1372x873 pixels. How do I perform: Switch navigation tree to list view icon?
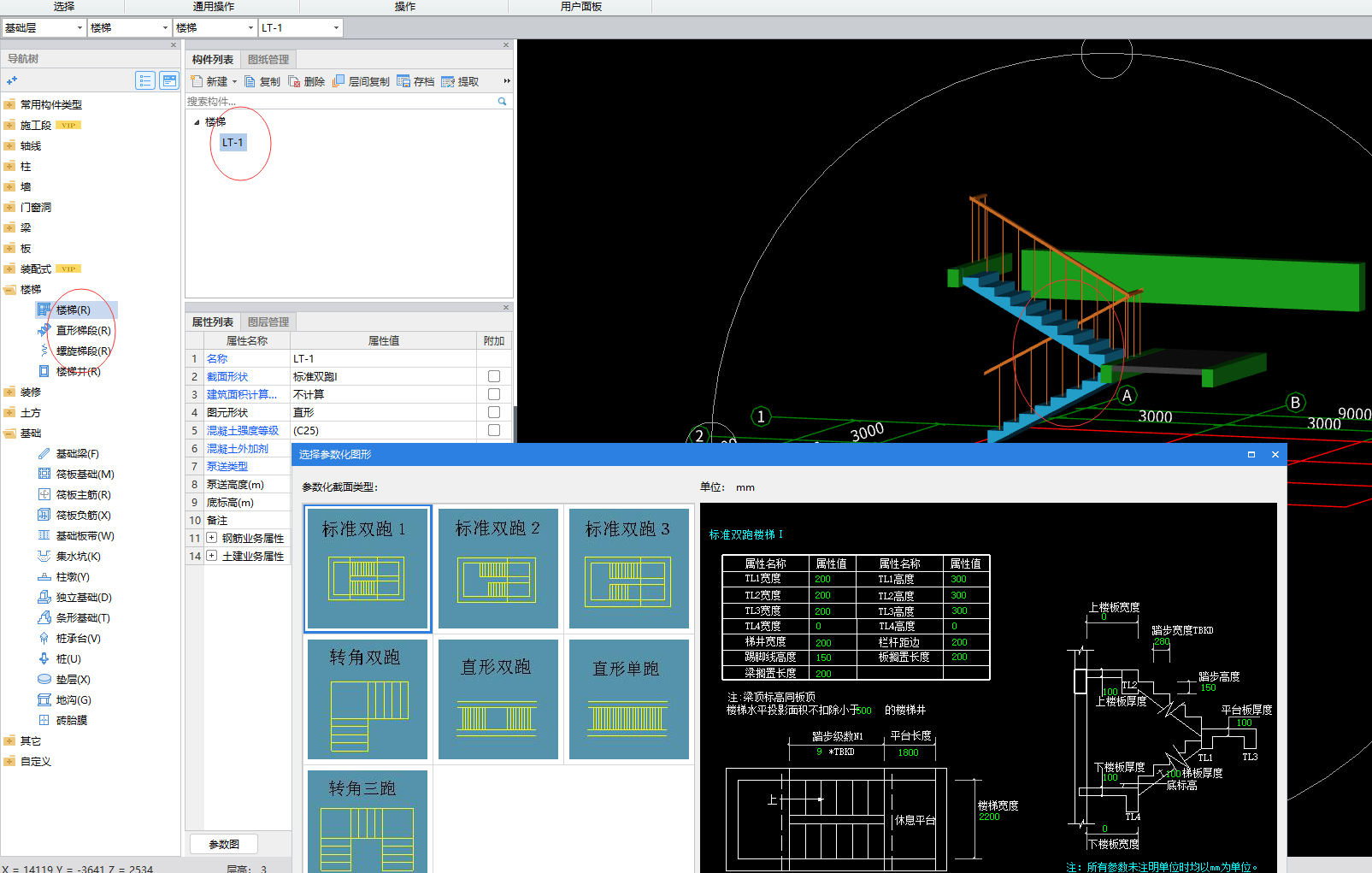tap(145, 80)
